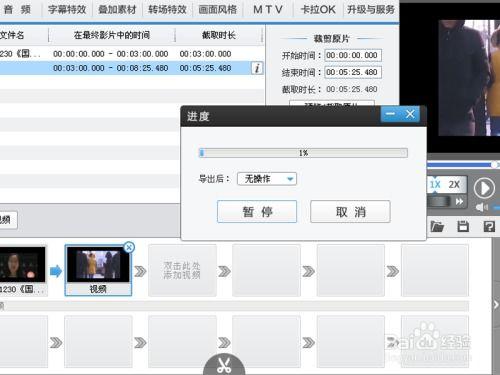Viewport: 500px width, 375px height.
Task: Open the help question-mark icon
Action: [489, 227]
